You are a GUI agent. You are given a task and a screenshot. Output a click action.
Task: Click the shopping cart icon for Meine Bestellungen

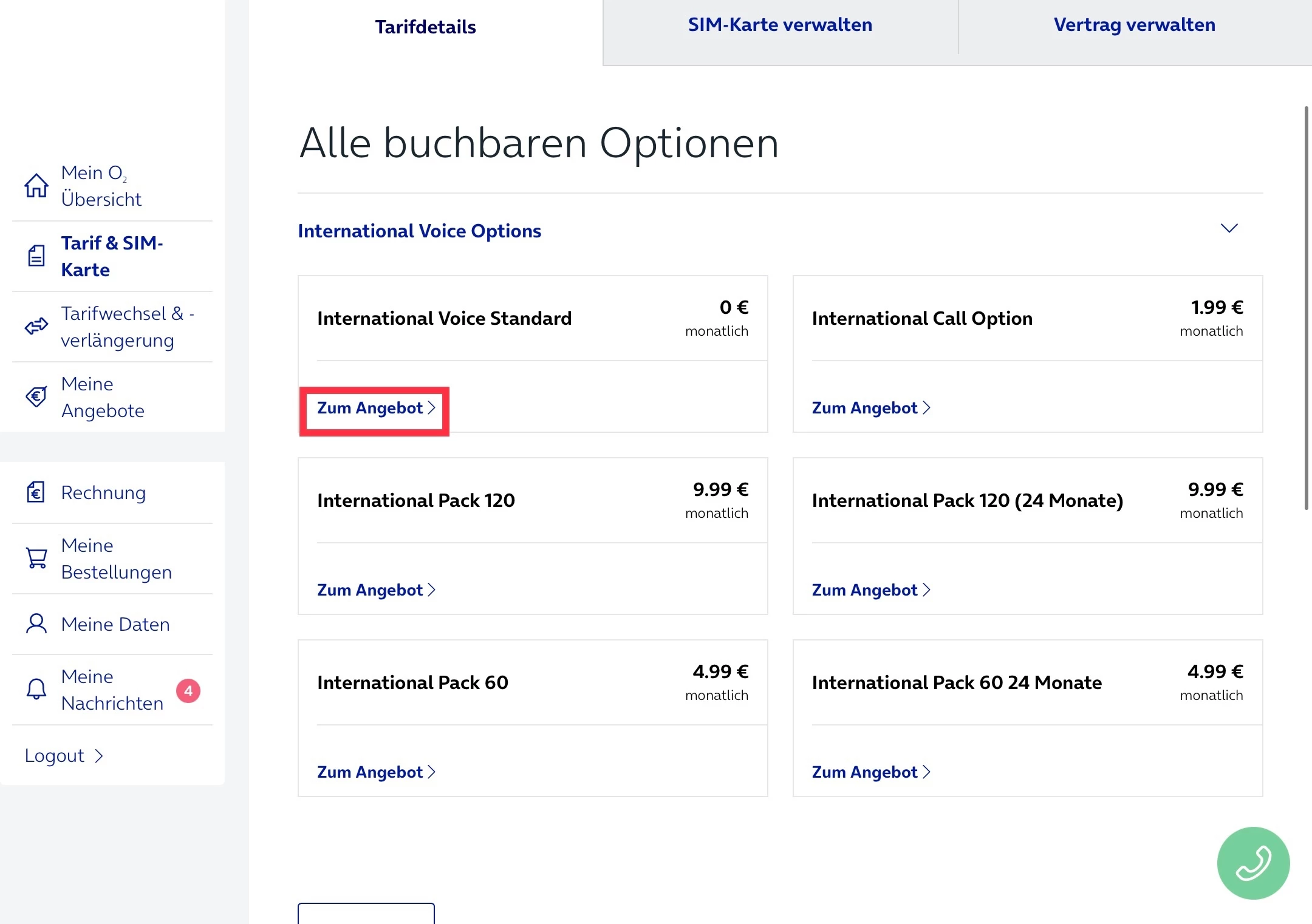tap(36, 559)
